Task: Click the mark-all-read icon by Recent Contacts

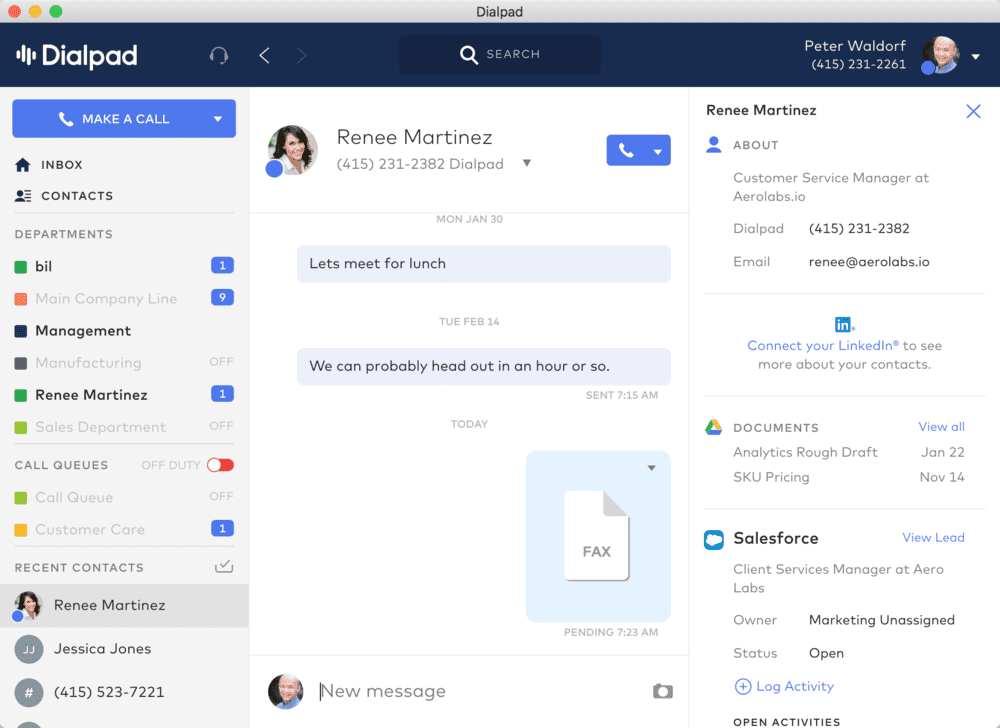Action: pyautogui.click(x=224, y=567)
